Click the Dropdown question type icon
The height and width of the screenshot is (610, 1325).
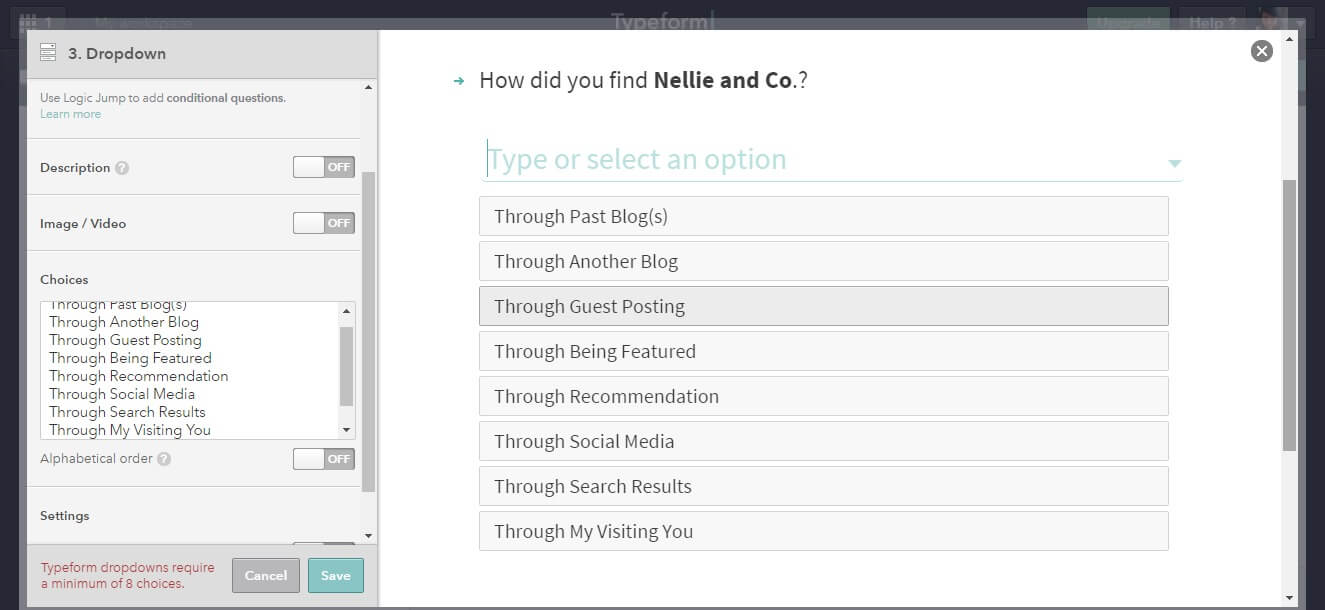tap(48, 53)
